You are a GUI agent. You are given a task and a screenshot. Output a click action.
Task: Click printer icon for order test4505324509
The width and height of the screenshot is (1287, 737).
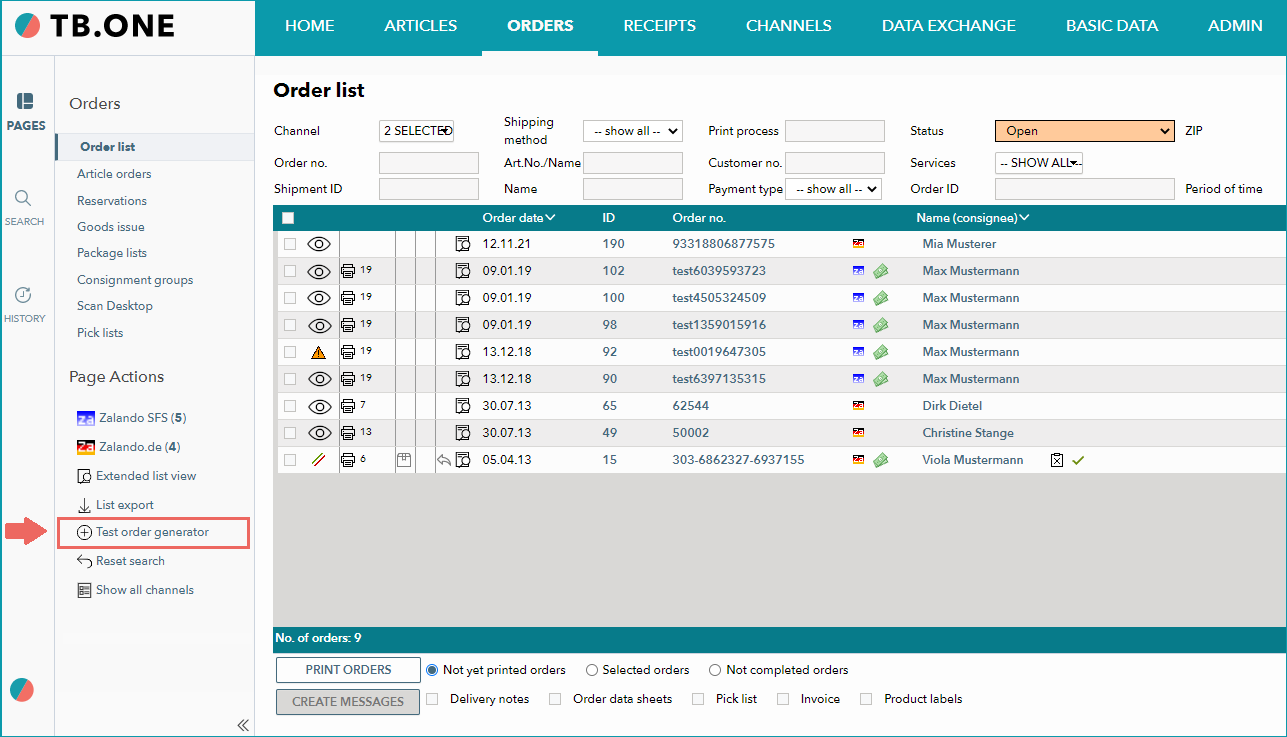pyautogui.click(x=348, y=298)
